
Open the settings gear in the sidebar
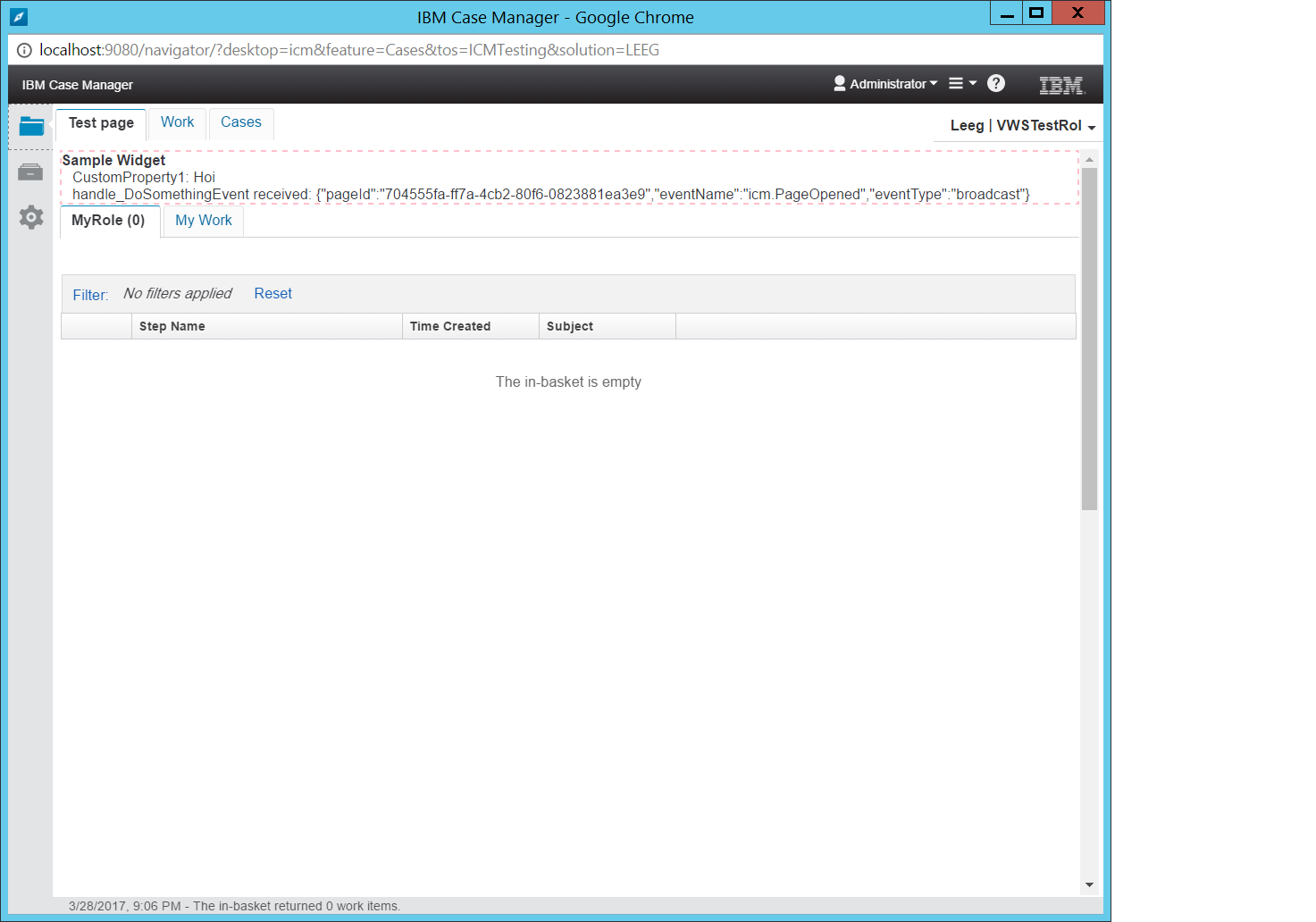coord(31,217)
